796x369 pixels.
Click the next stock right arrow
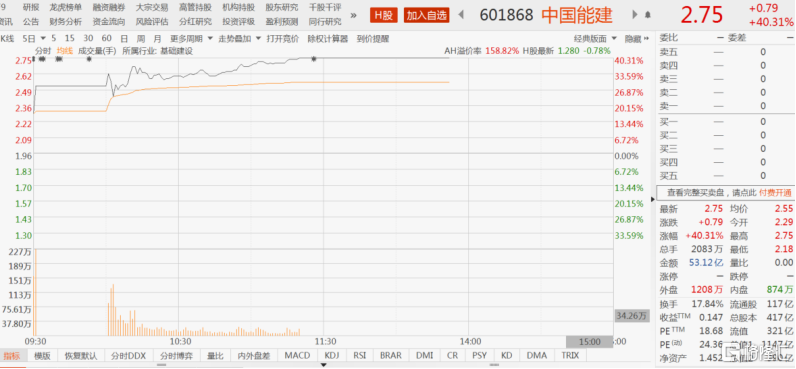tap(635, 15)
